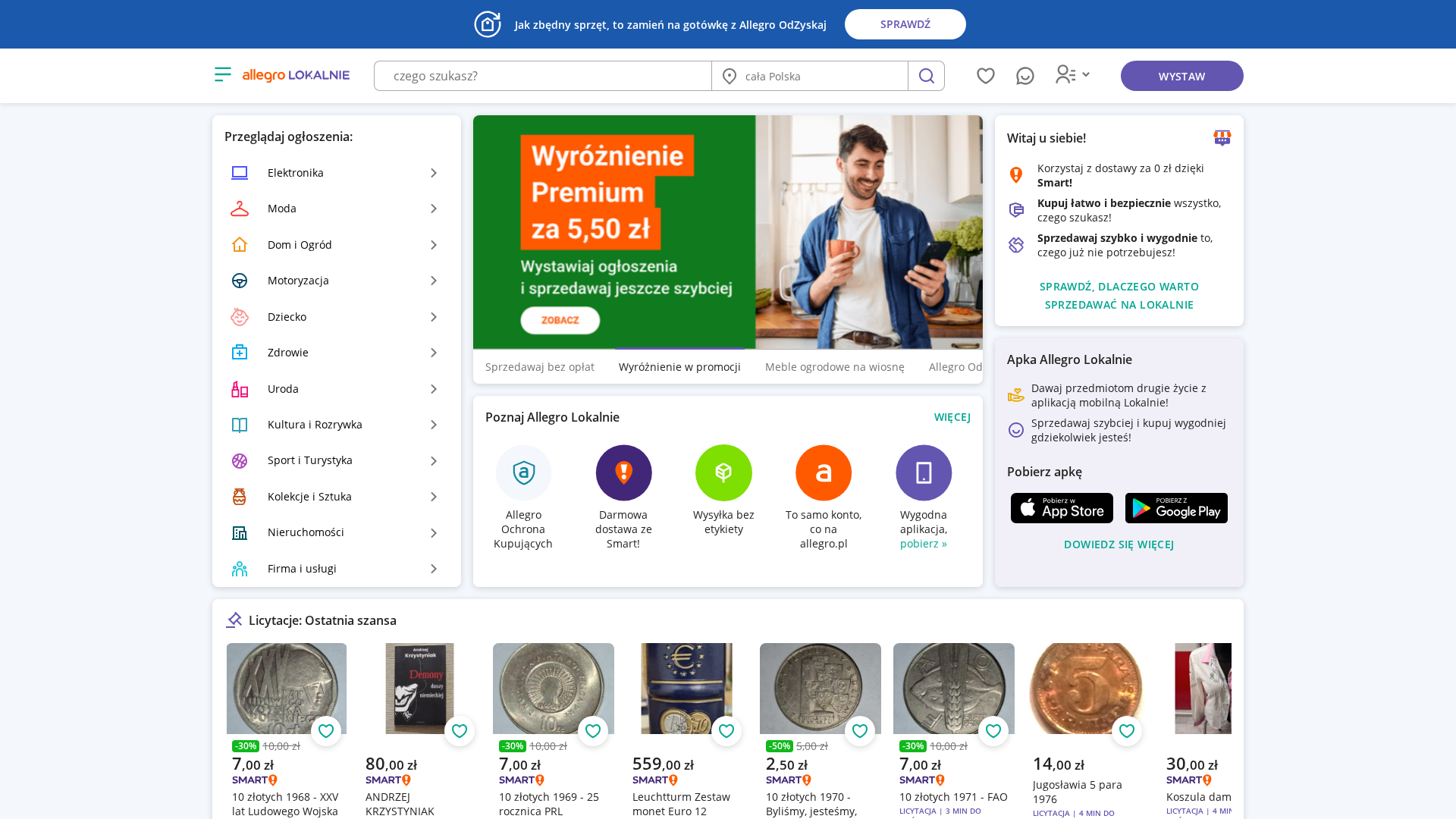
Task: Favorite the 10 złotych 1968 coin listing
Action: (x=326, y=731)
